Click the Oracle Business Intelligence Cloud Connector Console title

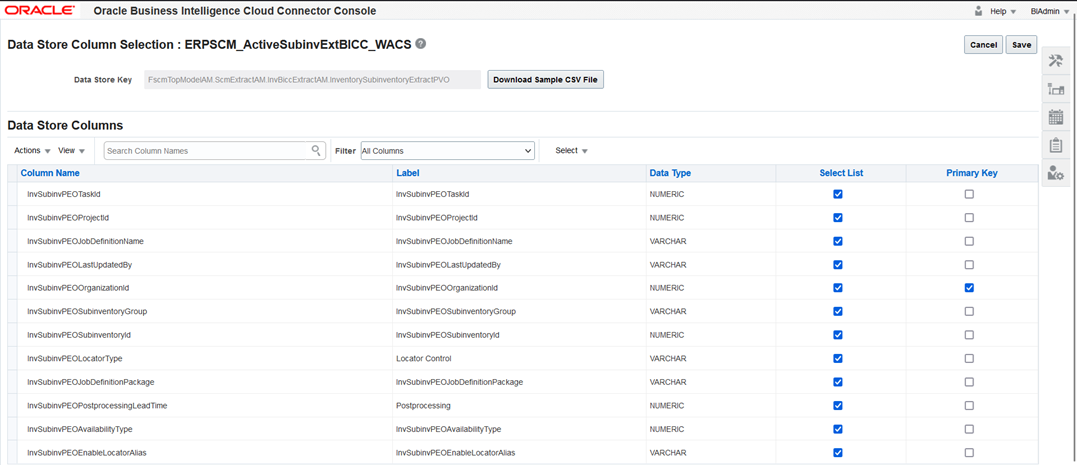point(234,12)
